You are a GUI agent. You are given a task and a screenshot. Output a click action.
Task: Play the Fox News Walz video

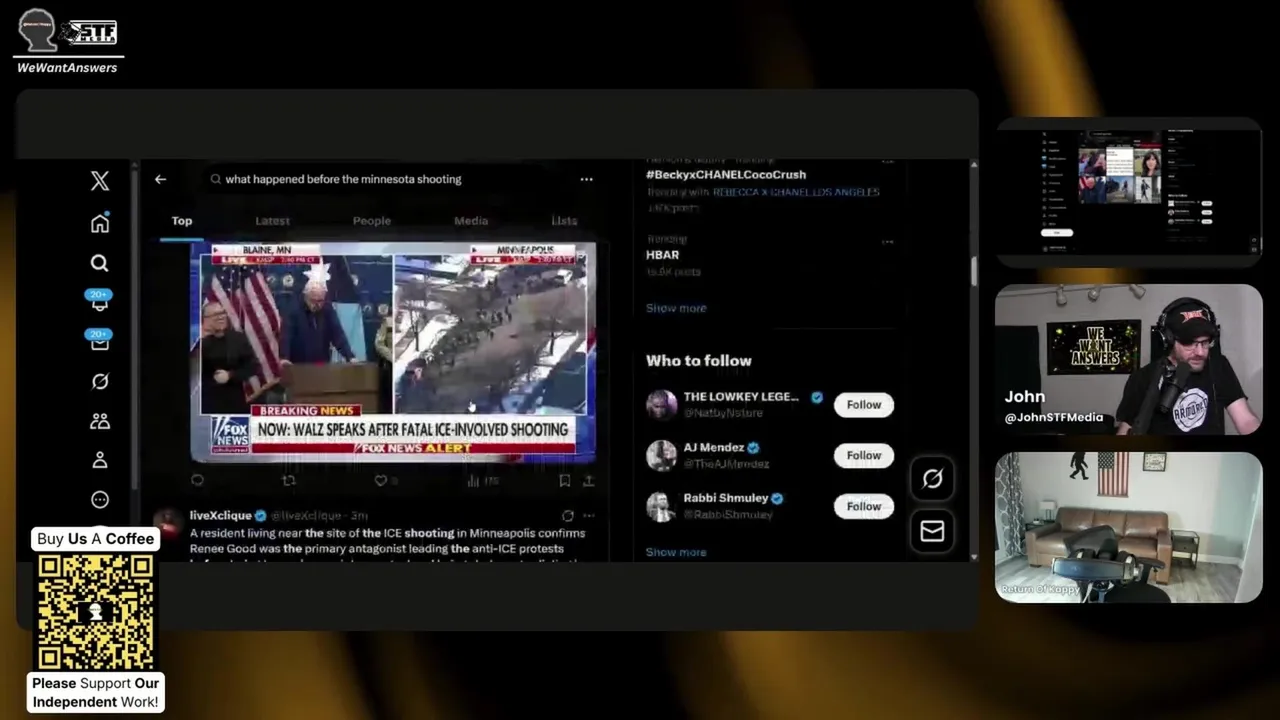pyautogui.click(x=393, y=352)
